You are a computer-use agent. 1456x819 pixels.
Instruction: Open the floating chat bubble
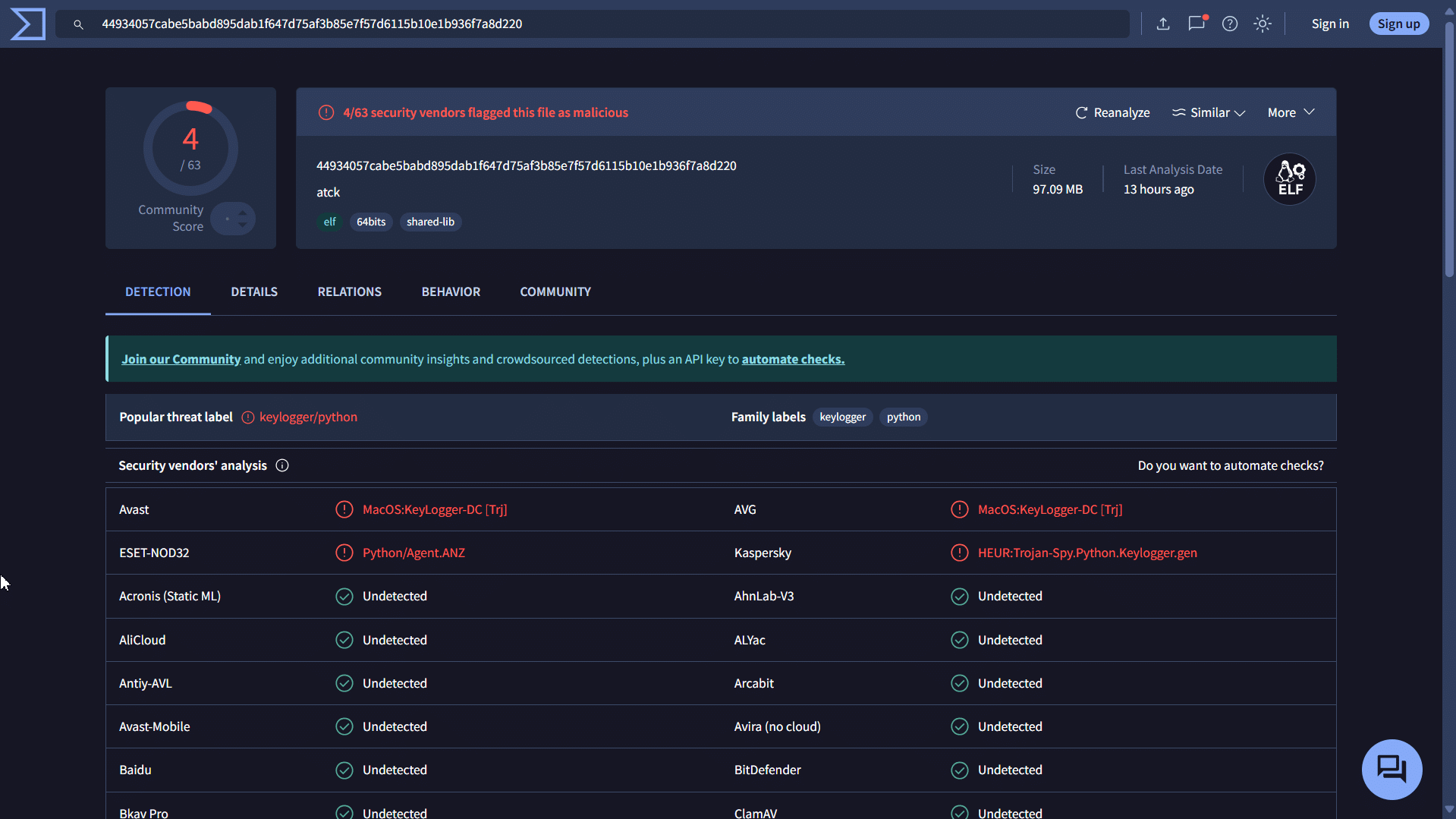1392,769
